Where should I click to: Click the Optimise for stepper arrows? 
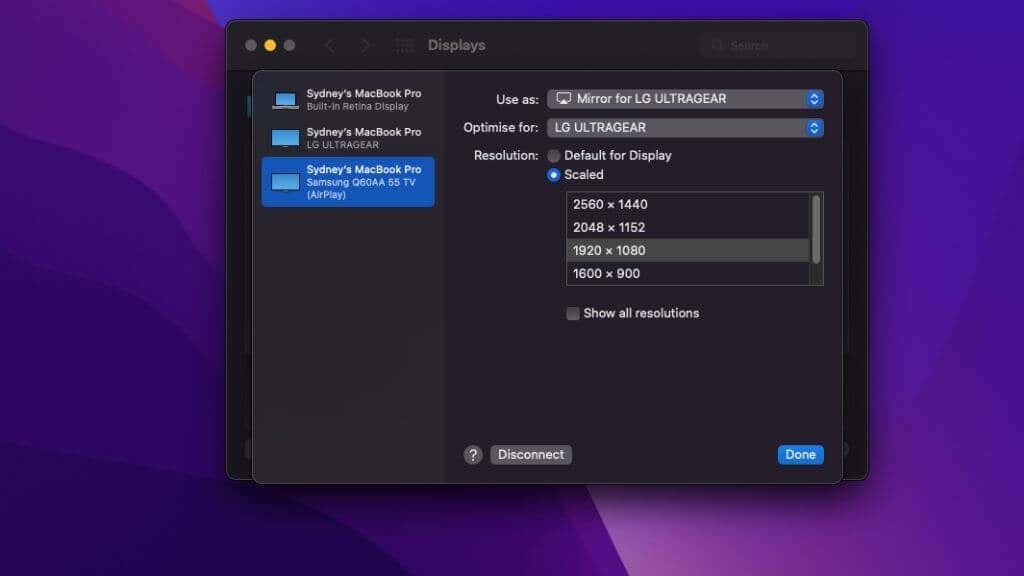pyautogui.click(x=814, y=127)
